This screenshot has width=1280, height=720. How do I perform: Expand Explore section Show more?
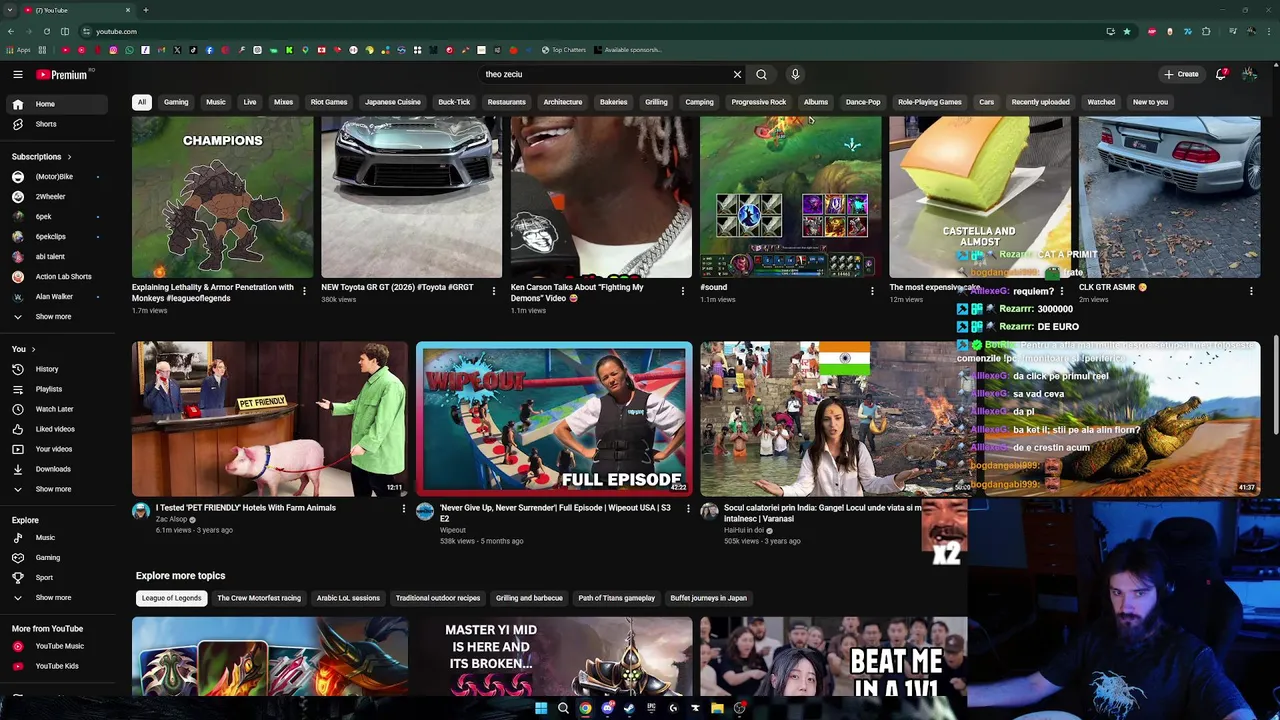(53, 598)
